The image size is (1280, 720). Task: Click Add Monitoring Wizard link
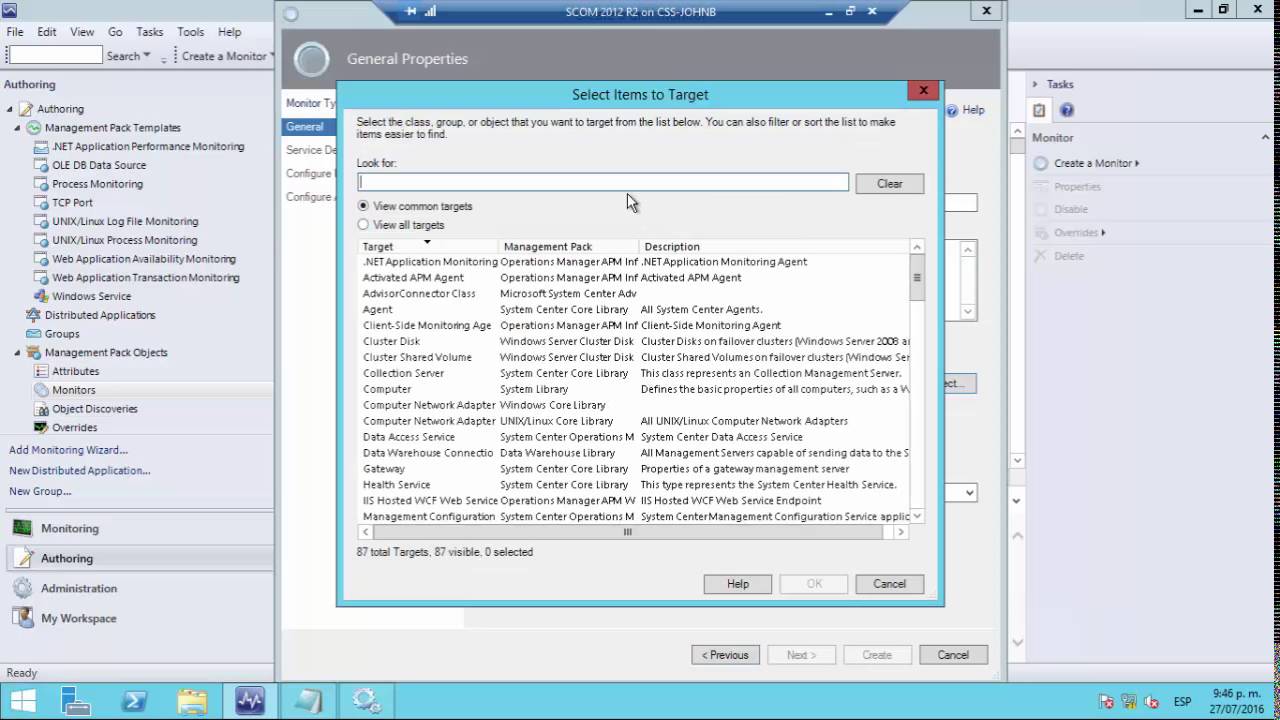point(68,450)
